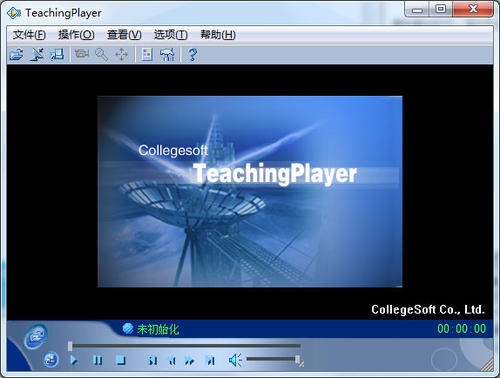500x378 pixels.
Task: Open the 选项(T) menu
Action: coord(170,35)
